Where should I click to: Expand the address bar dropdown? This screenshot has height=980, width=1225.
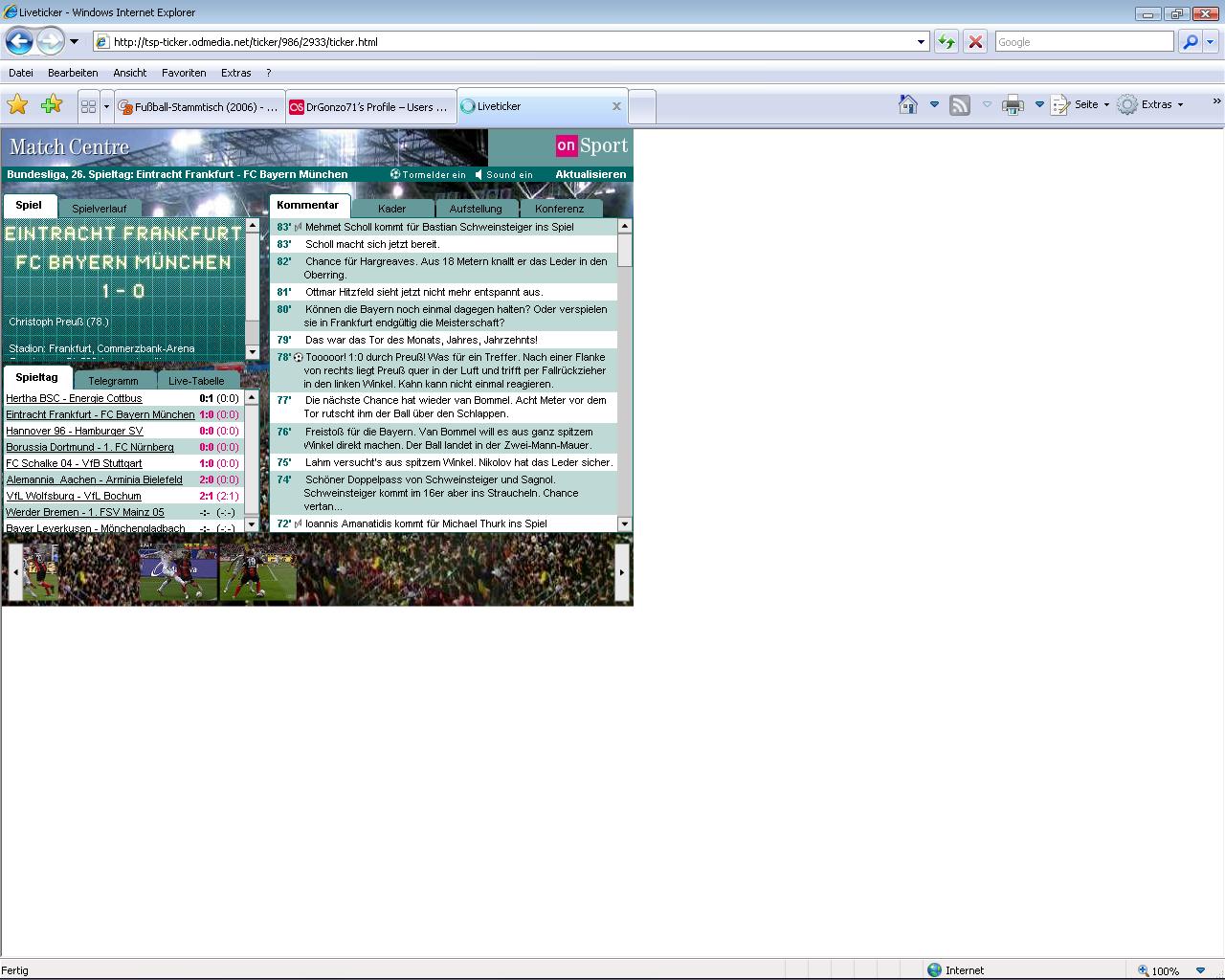tap(922, 42)
